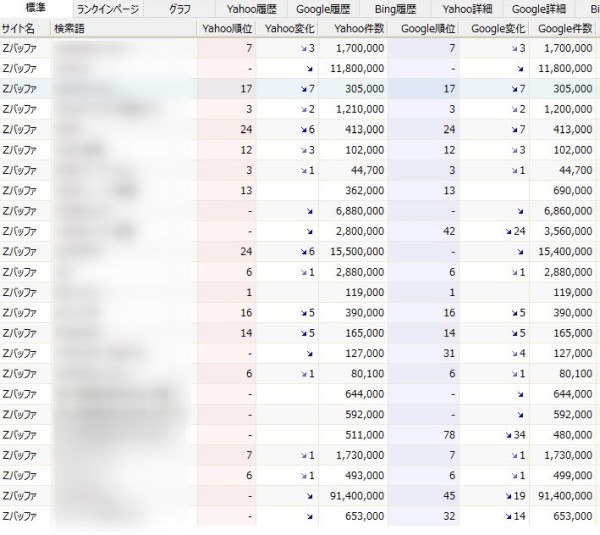Sort by 検索語 column header
Viewport: 600px width, 535px height.
[x=124, y=28]
